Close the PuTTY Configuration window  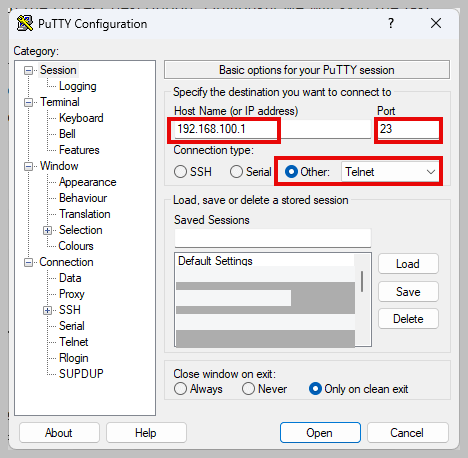pyautogui.click(x=436, y=23)
